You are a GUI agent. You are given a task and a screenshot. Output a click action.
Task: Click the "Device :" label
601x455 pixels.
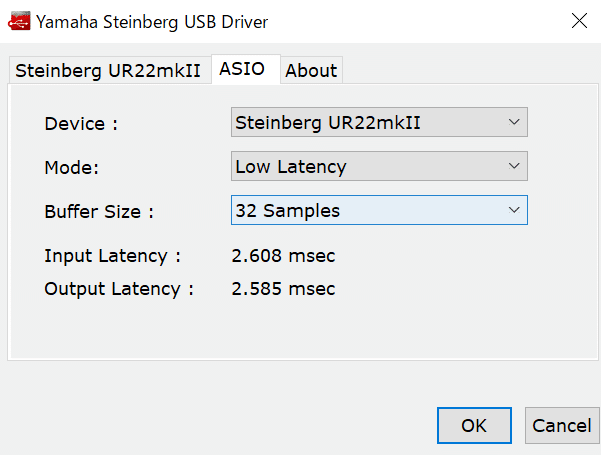pyautogui.click(x=81, y=124)
